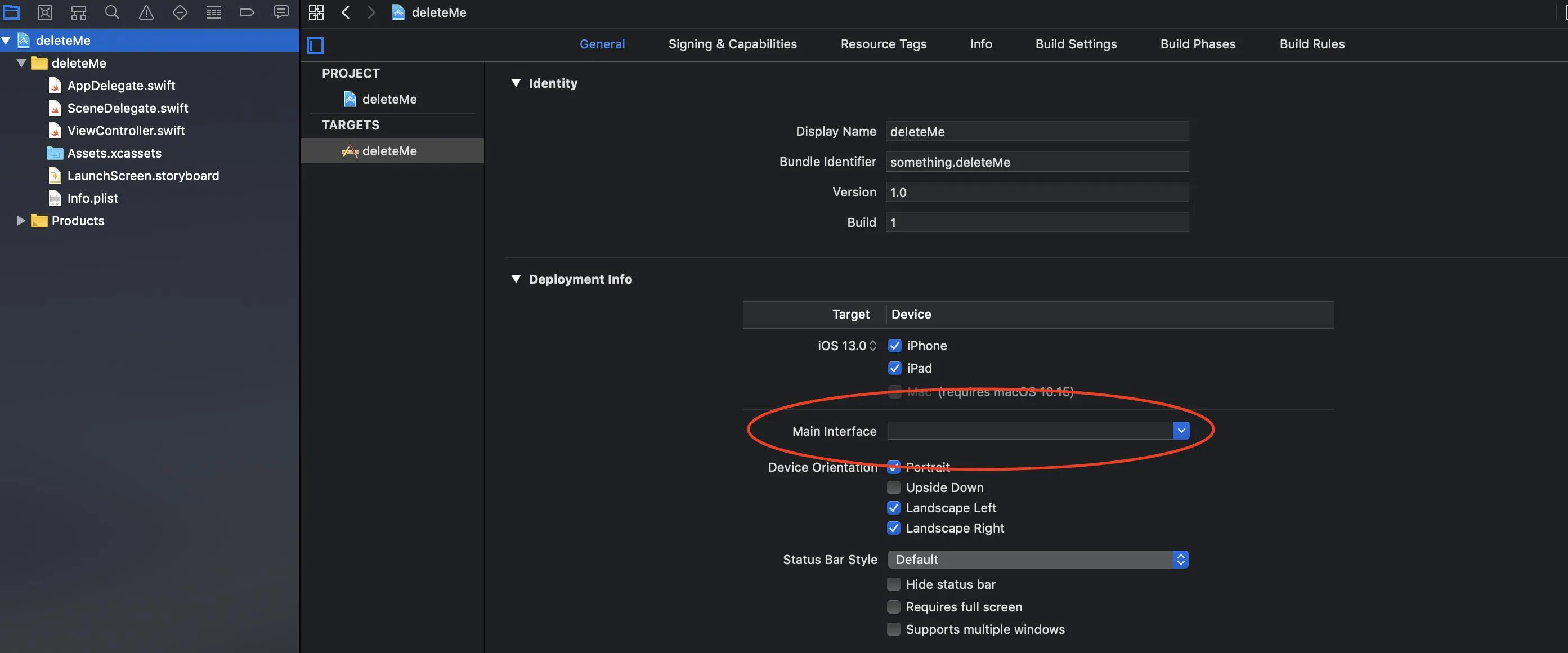Open the Breakpoint navigator icon
The height and width of the screenshot is (653, 1568).
[247, 12]
